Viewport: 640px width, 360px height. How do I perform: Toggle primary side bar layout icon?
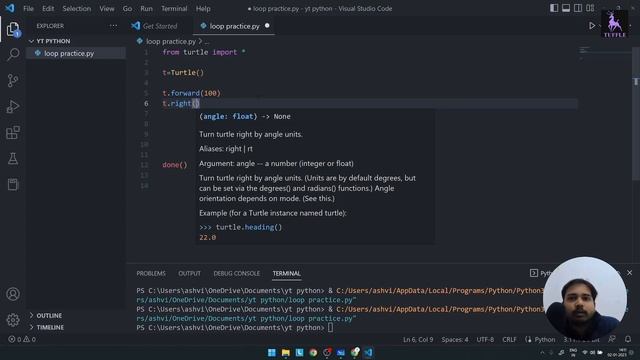point(554,8)
